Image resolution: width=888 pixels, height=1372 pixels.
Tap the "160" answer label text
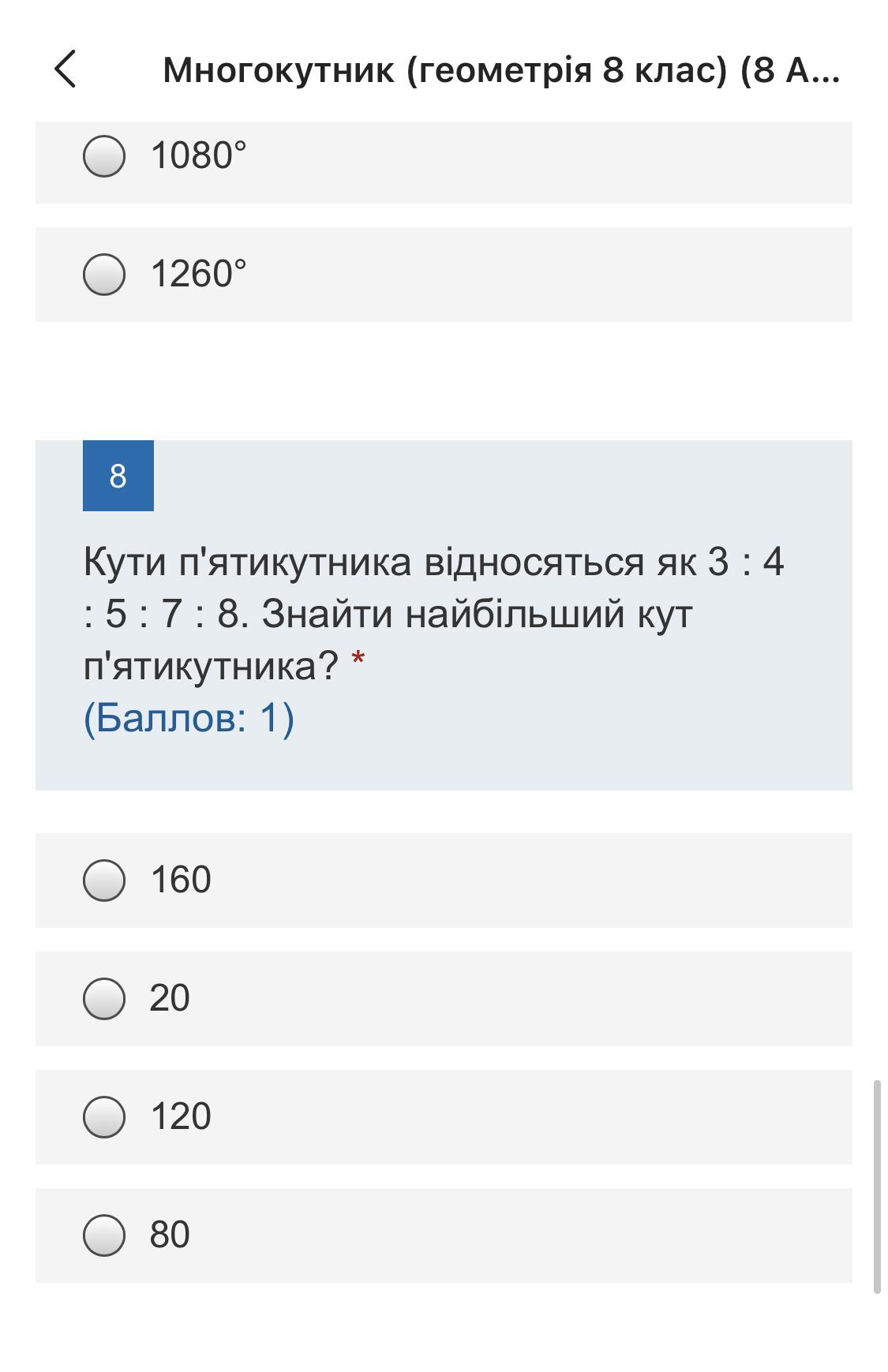[181, 880]
